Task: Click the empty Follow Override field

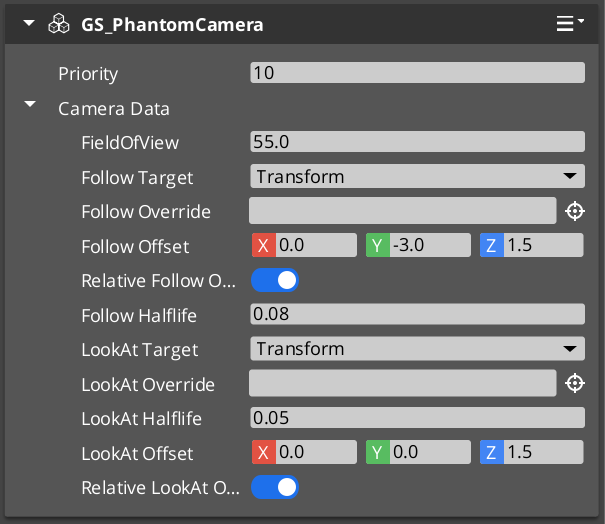Action: tap(402, 211)
